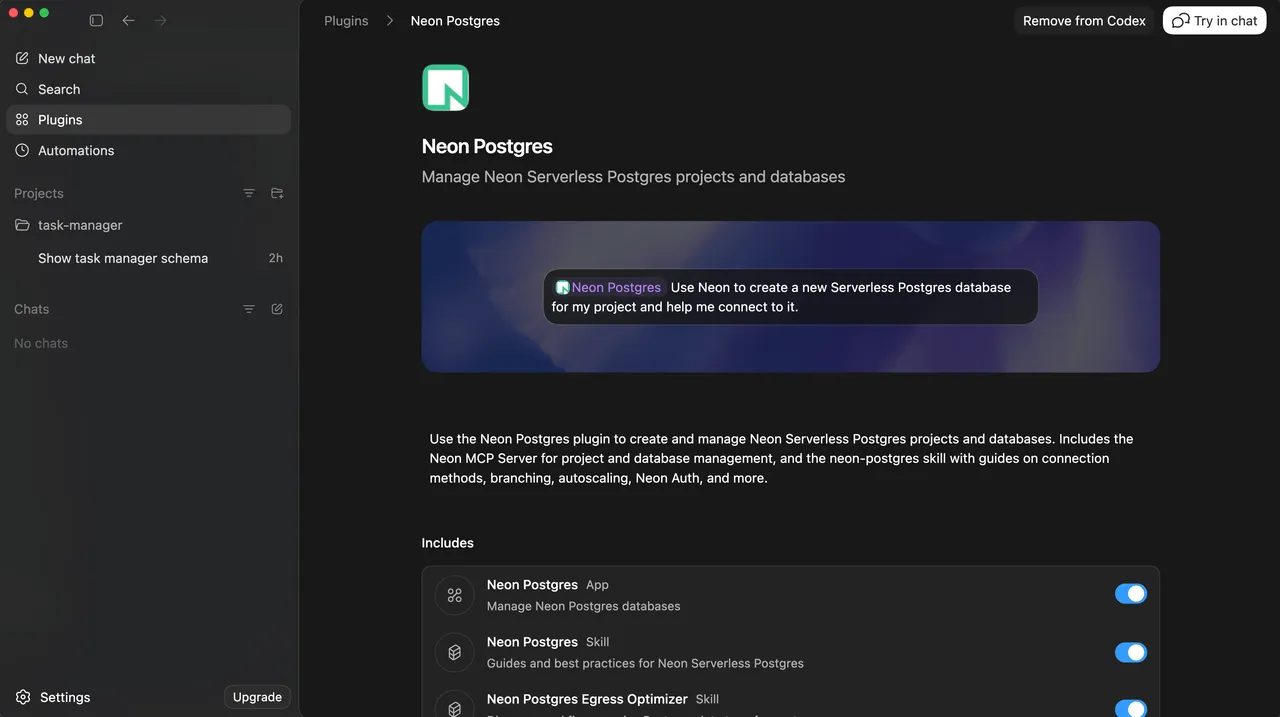The height and width of the screenshot is (717, 1280).
Task: Click the Neon Postgres page title
Action: pyautogui.click(x=487, y=146)
